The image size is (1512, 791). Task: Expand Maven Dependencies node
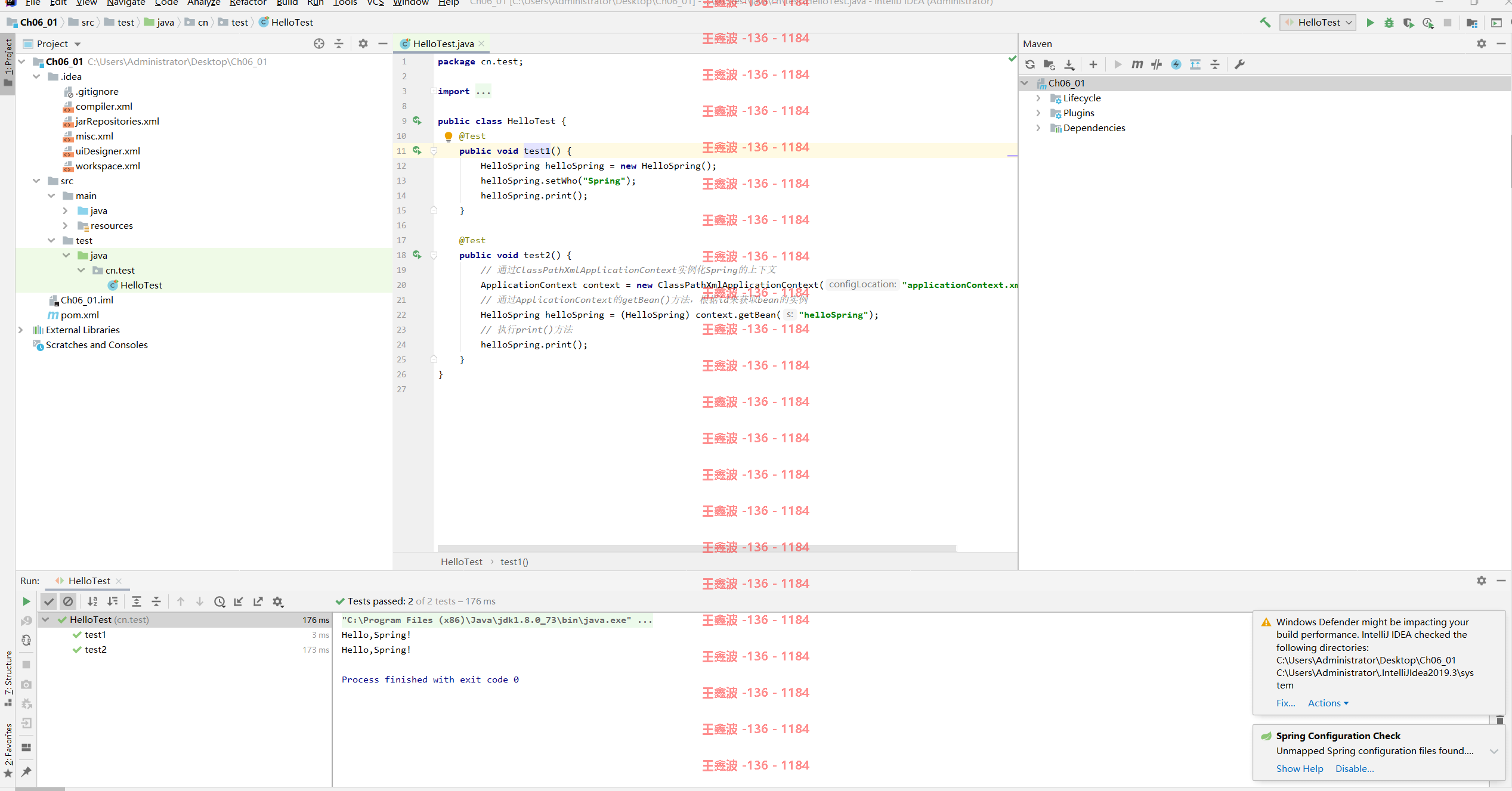point(1038,128)
